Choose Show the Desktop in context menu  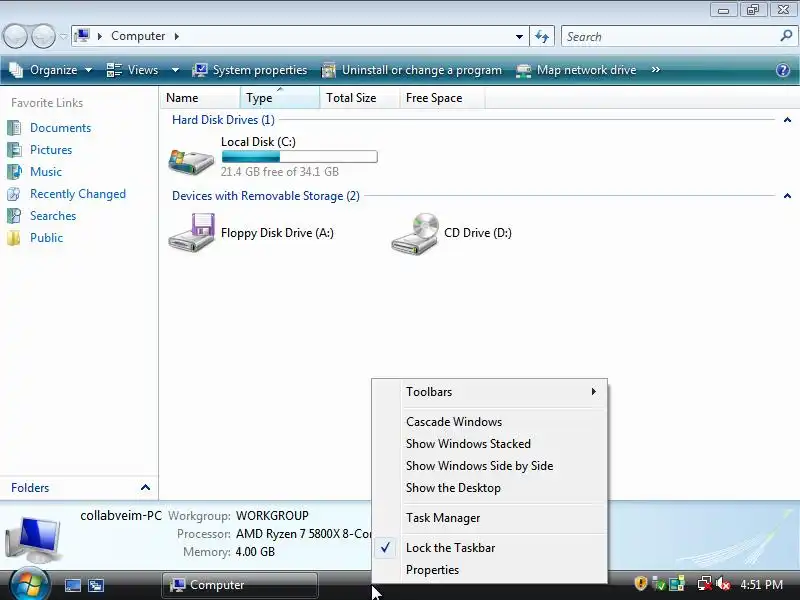[x=490, y=488]
